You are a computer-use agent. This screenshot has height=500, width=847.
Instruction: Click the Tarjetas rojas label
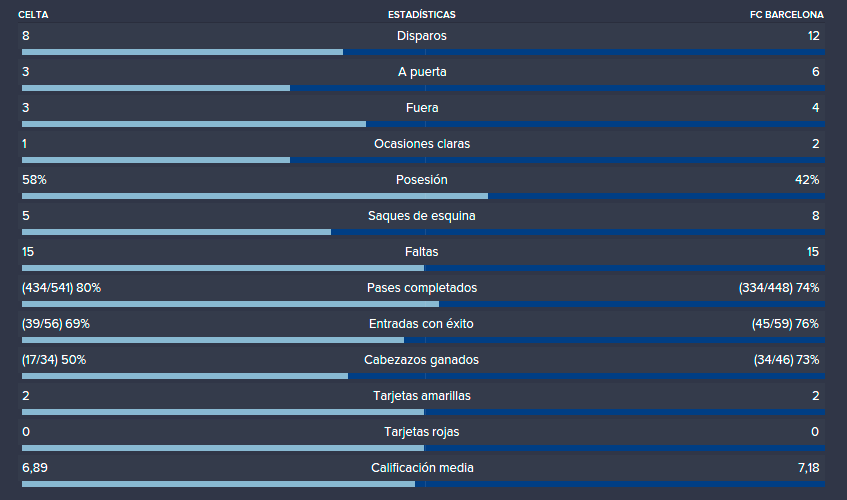[421, 432]
